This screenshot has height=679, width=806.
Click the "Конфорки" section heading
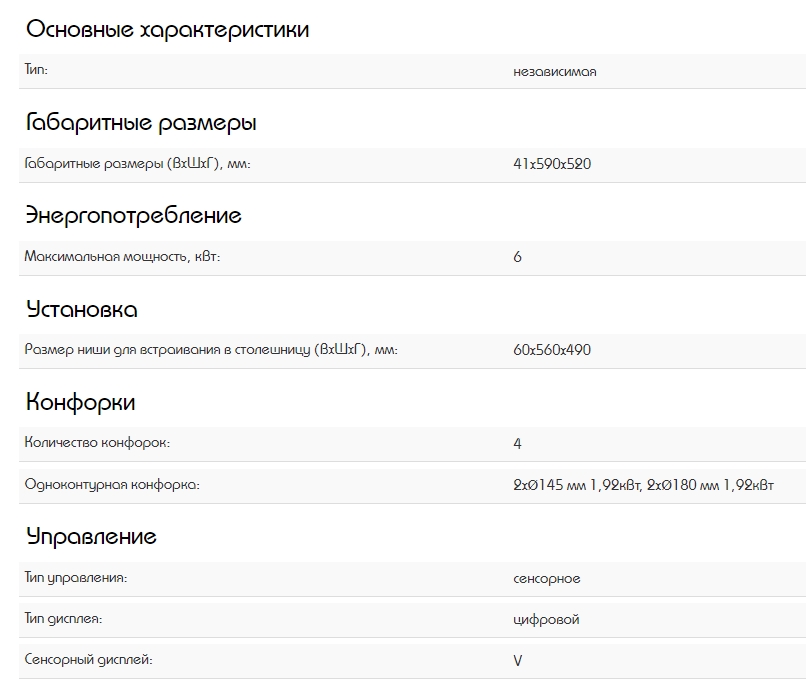pyautogui.click(x=80, y=403)
